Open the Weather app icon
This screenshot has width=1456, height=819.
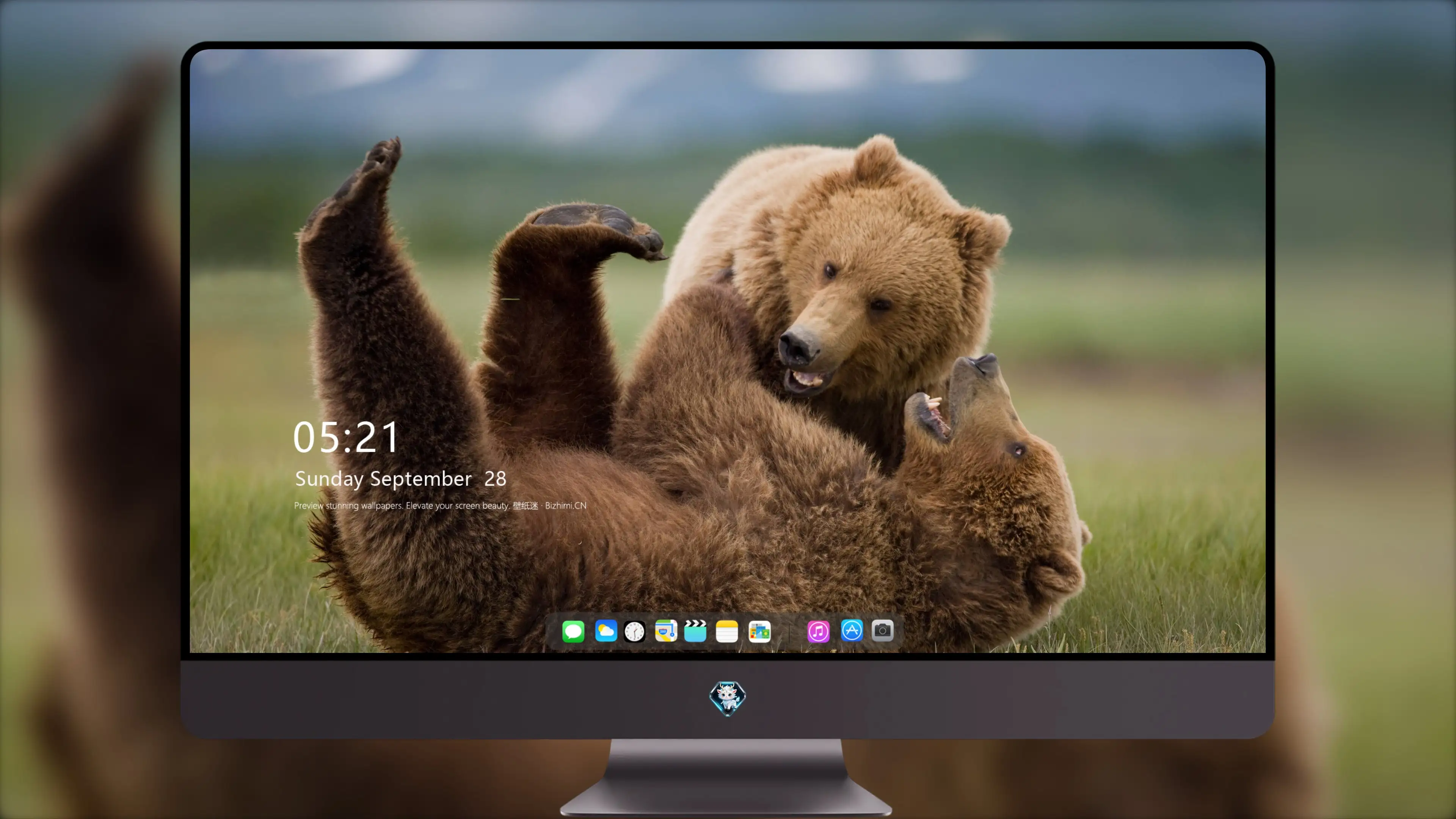coord(606,631)
